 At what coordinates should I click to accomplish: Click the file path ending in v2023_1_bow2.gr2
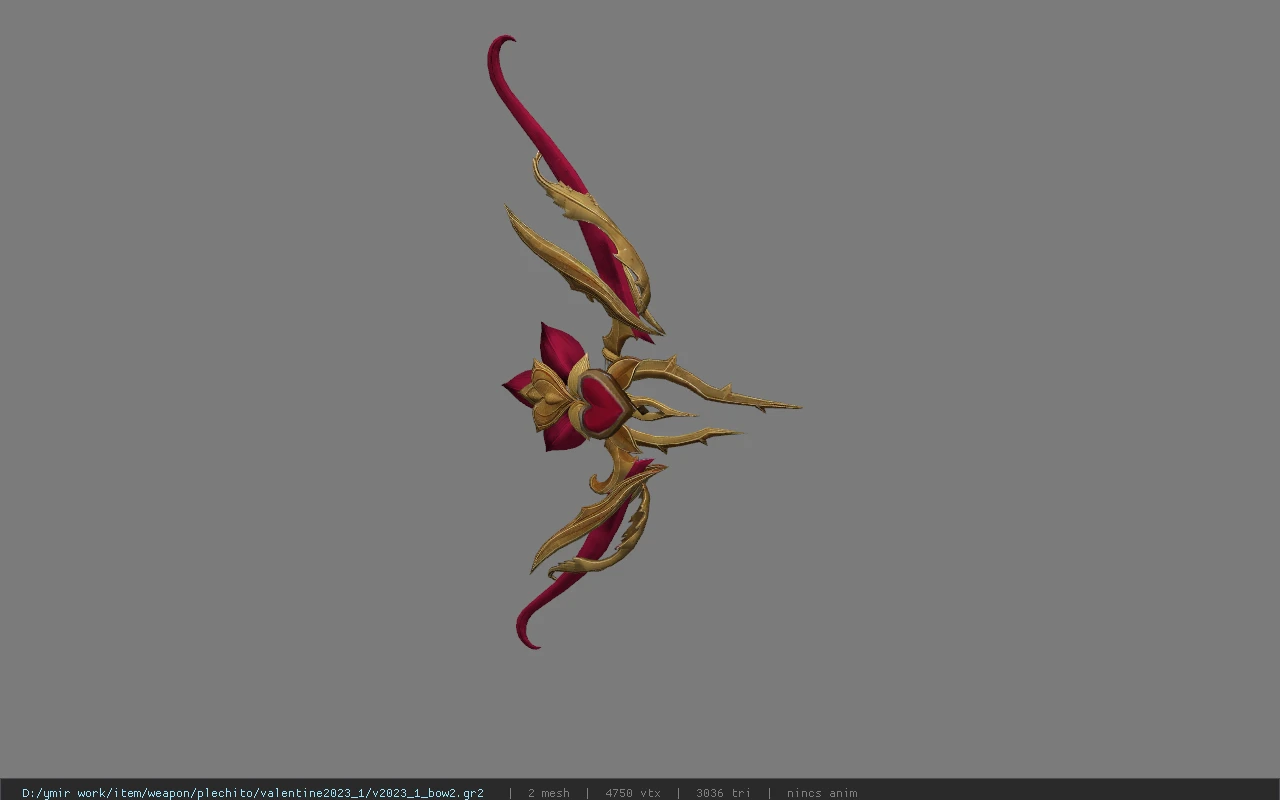(x=253, y=793)
